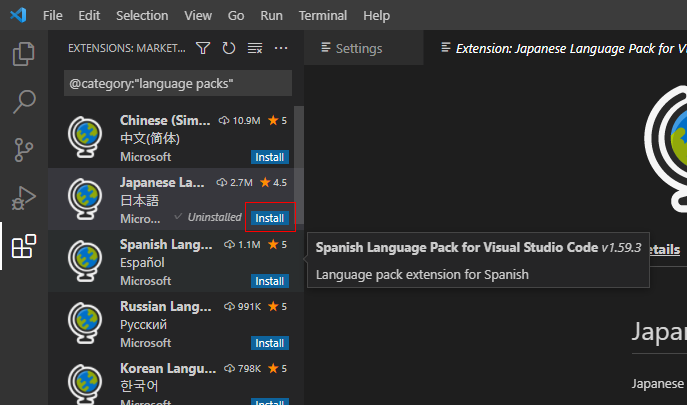Image resolution: width=687 pixels, height=405 pixels.
Task: Click the 4.5 star rating for Japanese pack
Action: (273, 182)
